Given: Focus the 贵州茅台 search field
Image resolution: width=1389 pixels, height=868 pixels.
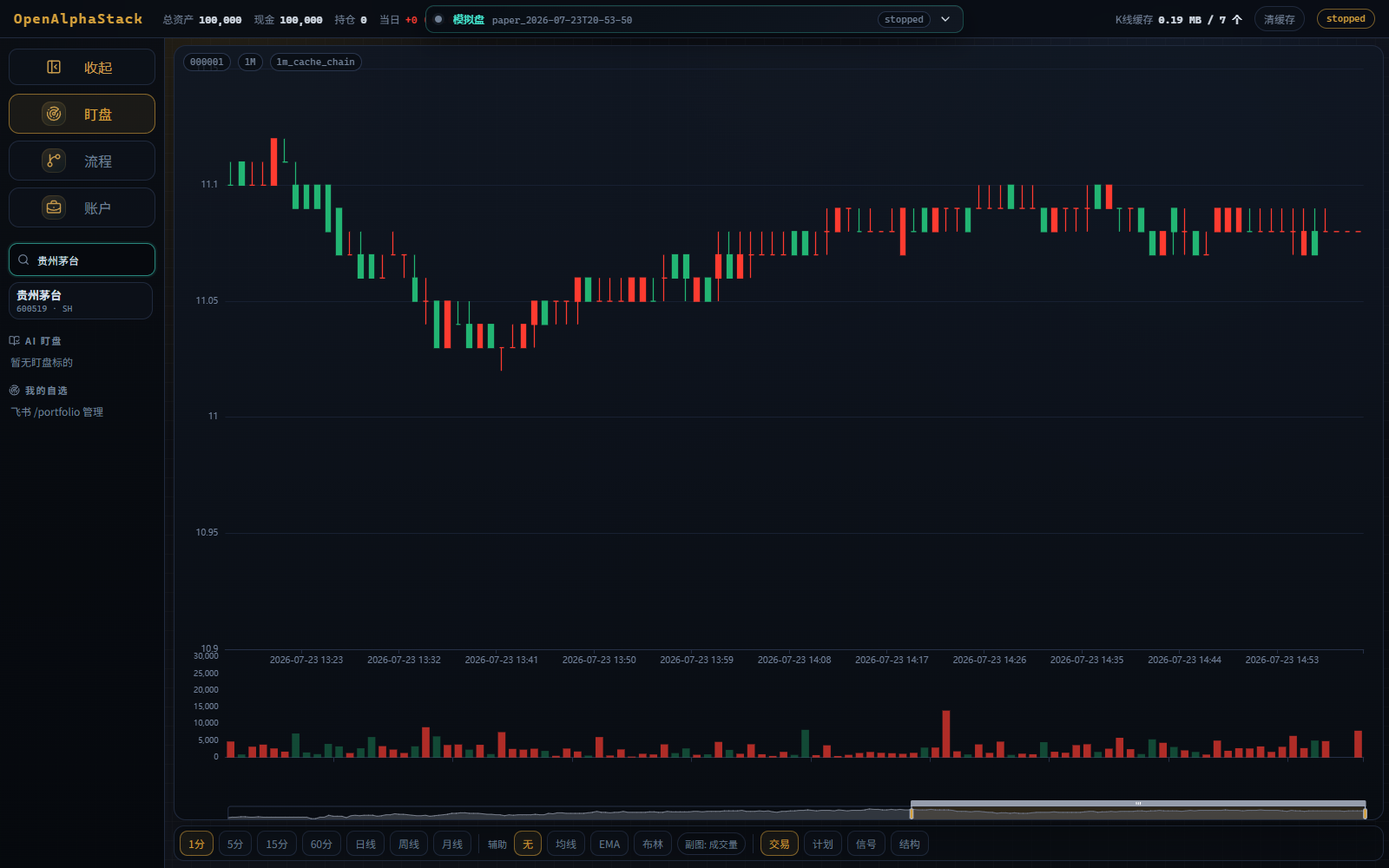Looking at the screenshot, I should (x=82, y=260).
